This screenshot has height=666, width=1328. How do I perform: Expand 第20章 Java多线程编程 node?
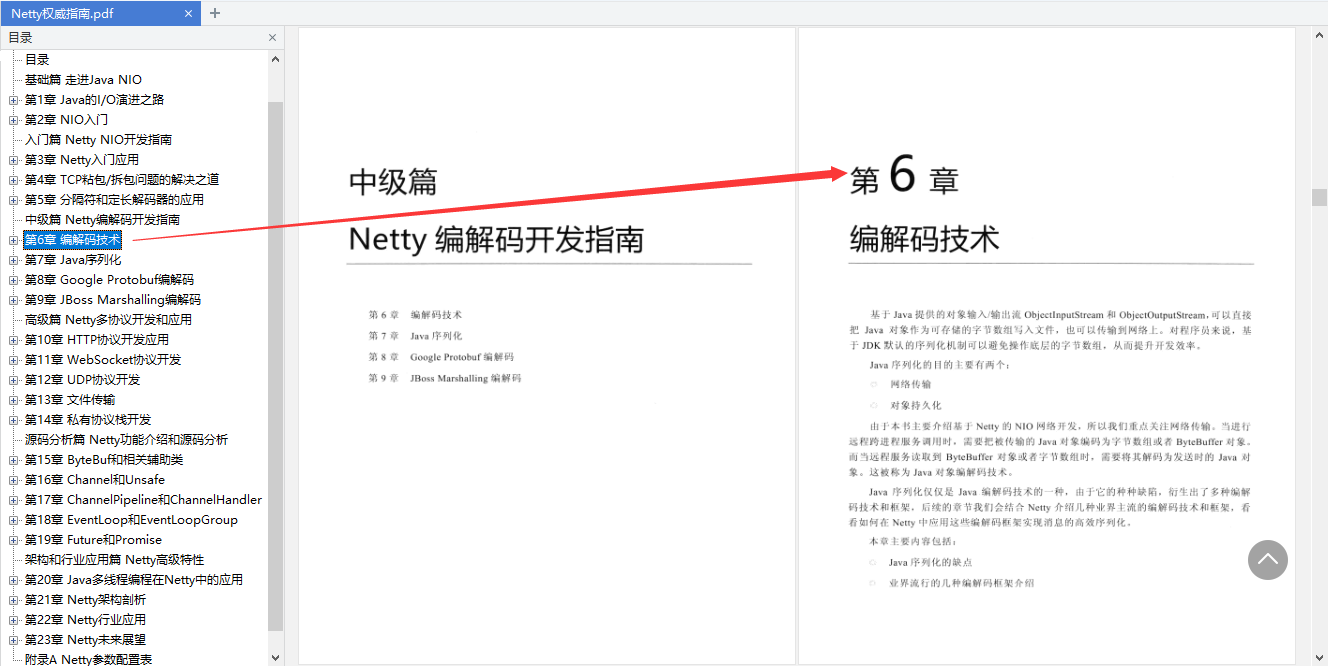[x=13, y=580]
